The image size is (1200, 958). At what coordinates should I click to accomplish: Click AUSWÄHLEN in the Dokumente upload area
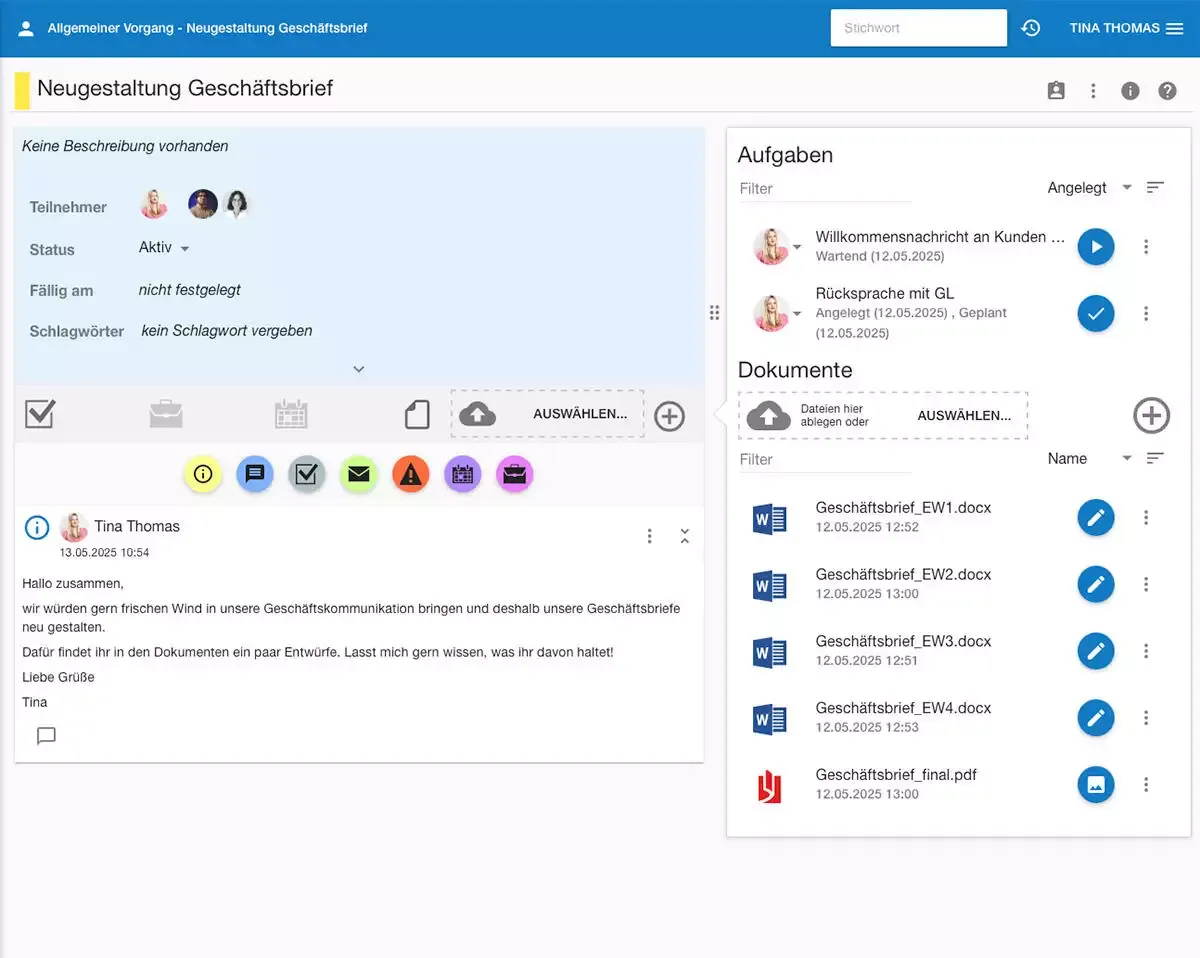pyautogui.click(x=964, y=416)
